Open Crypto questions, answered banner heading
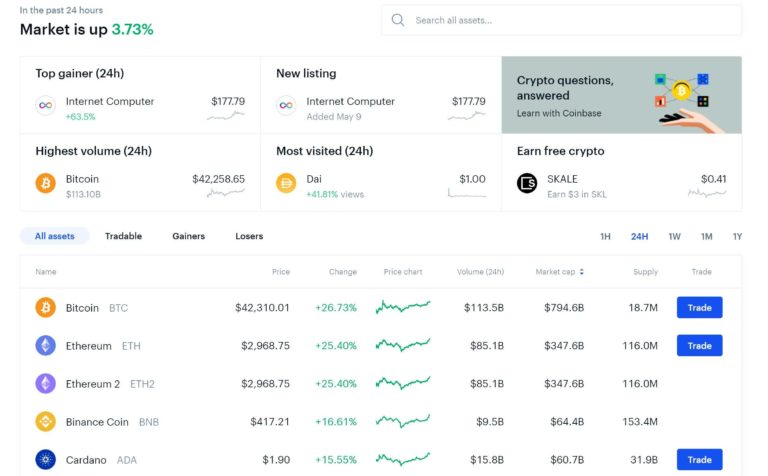768x476 pixels. (565, 88)
